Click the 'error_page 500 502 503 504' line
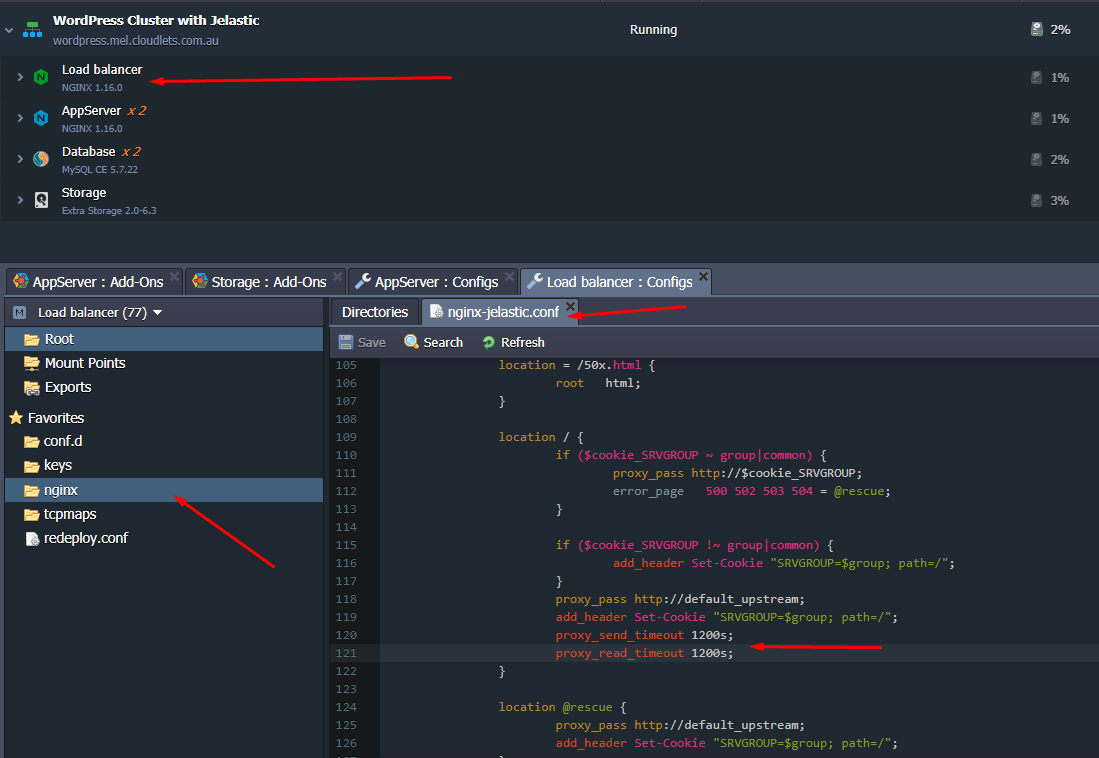This screenshot has height=758, width=1099. click(751, 492)
